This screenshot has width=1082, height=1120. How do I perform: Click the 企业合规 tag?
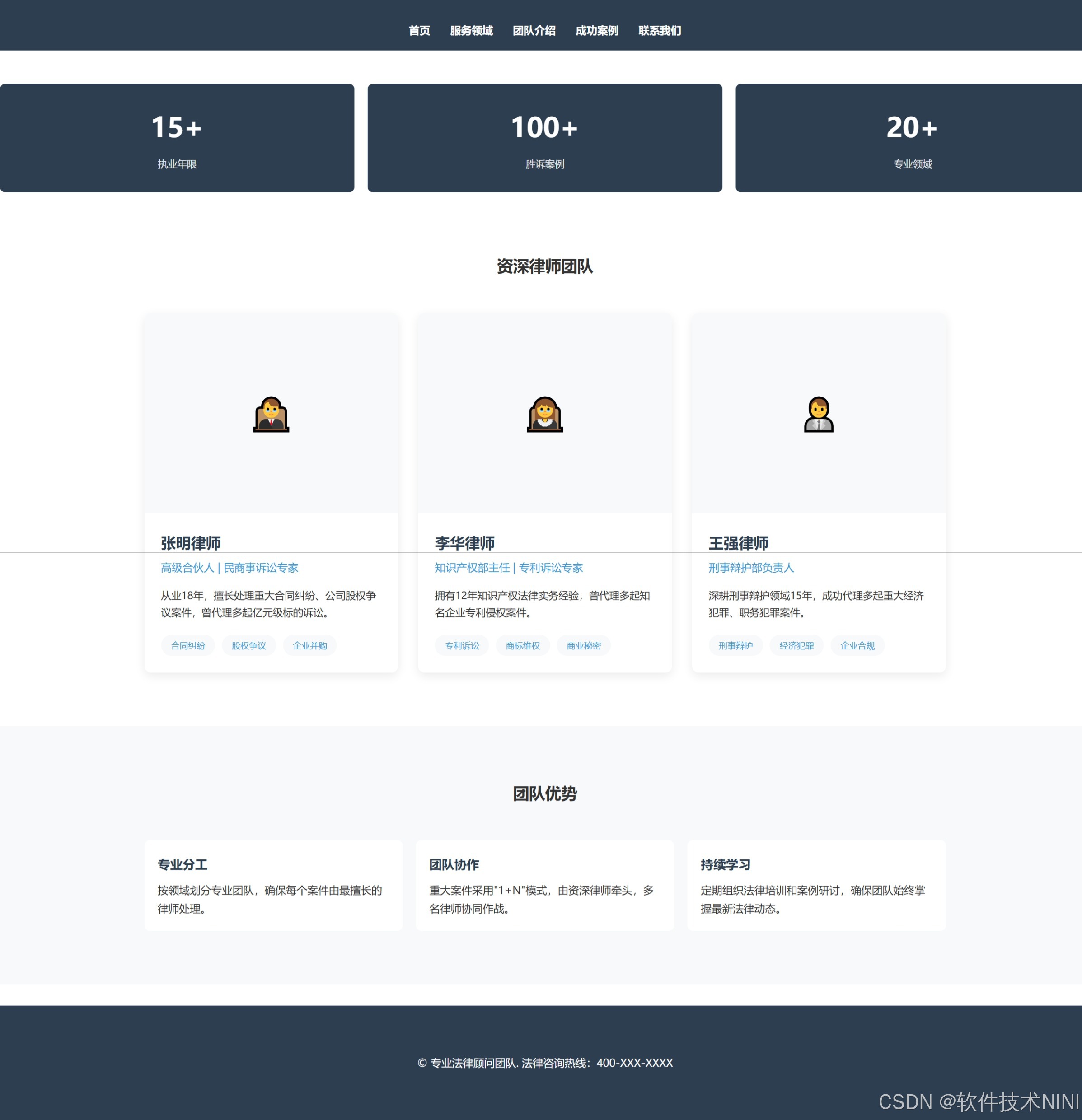[857, 646]
